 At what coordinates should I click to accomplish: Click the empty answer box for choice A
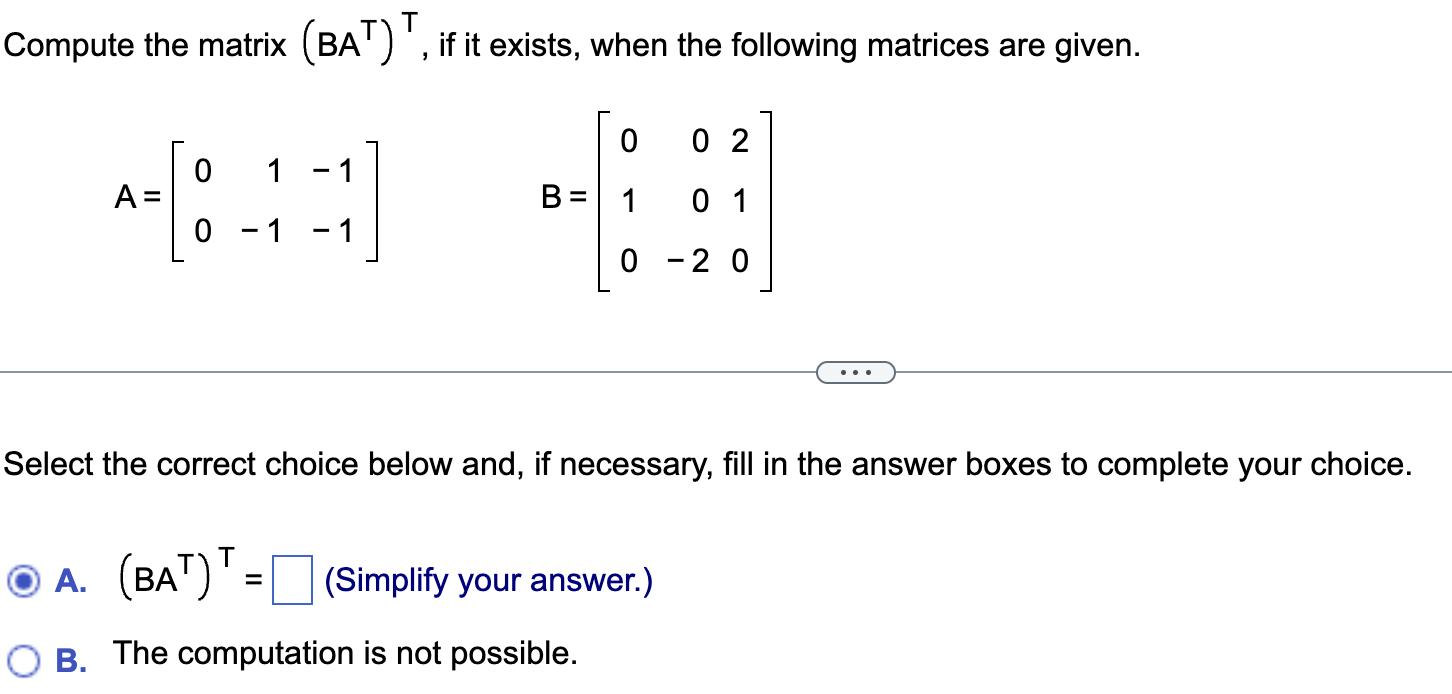coord(290,578)
